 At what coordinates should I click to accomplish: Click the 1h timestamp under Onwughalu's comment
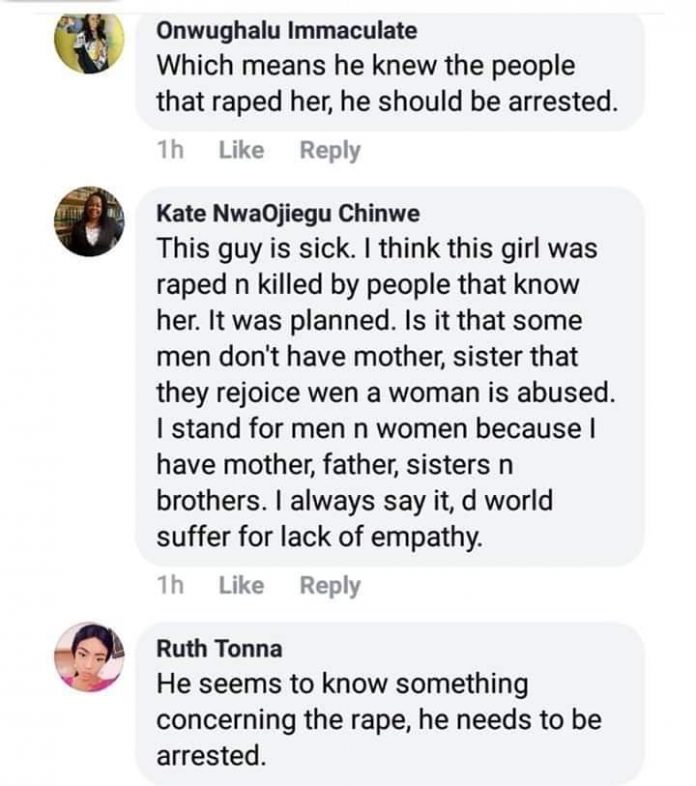(171, 151)
